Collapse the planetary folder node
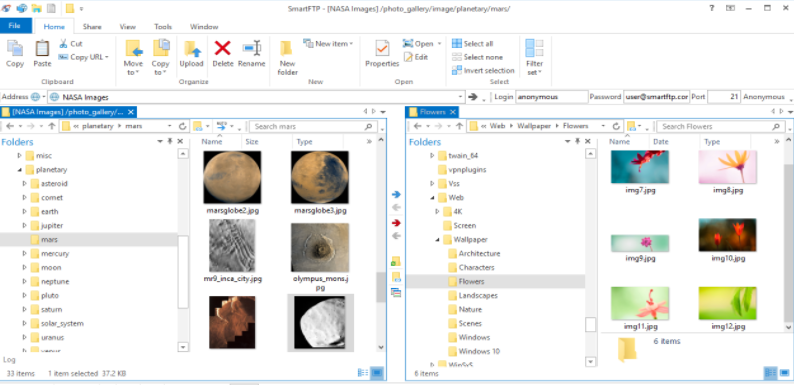Image resolution: width=794 pixels, height=385 pixels. [x=19, y=170]
